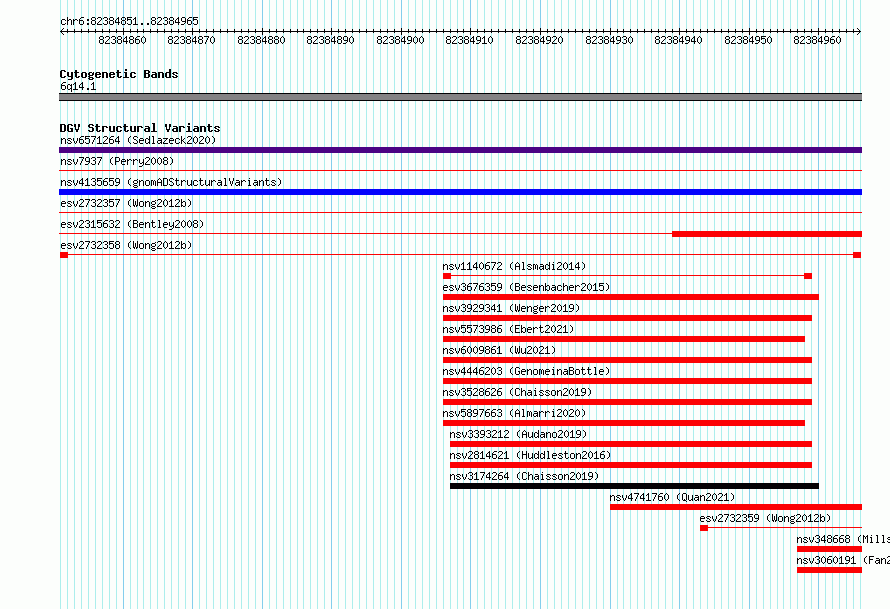The height and width of the screenshot is (609, 890).
Task: Open the nsv3174264 (Chaisson2019) label
Action: coord(524,476)
